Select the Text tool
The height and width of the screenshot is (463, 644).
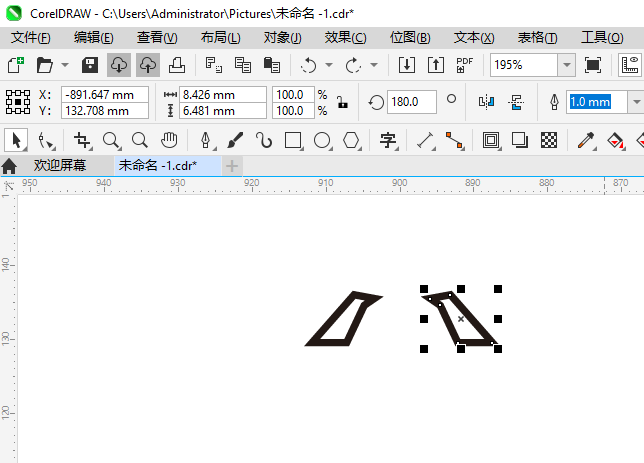tap(388, 141)
